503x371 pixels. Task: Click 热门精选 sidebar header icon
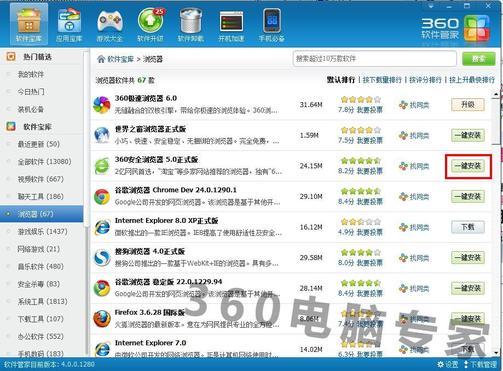[11, 57]
